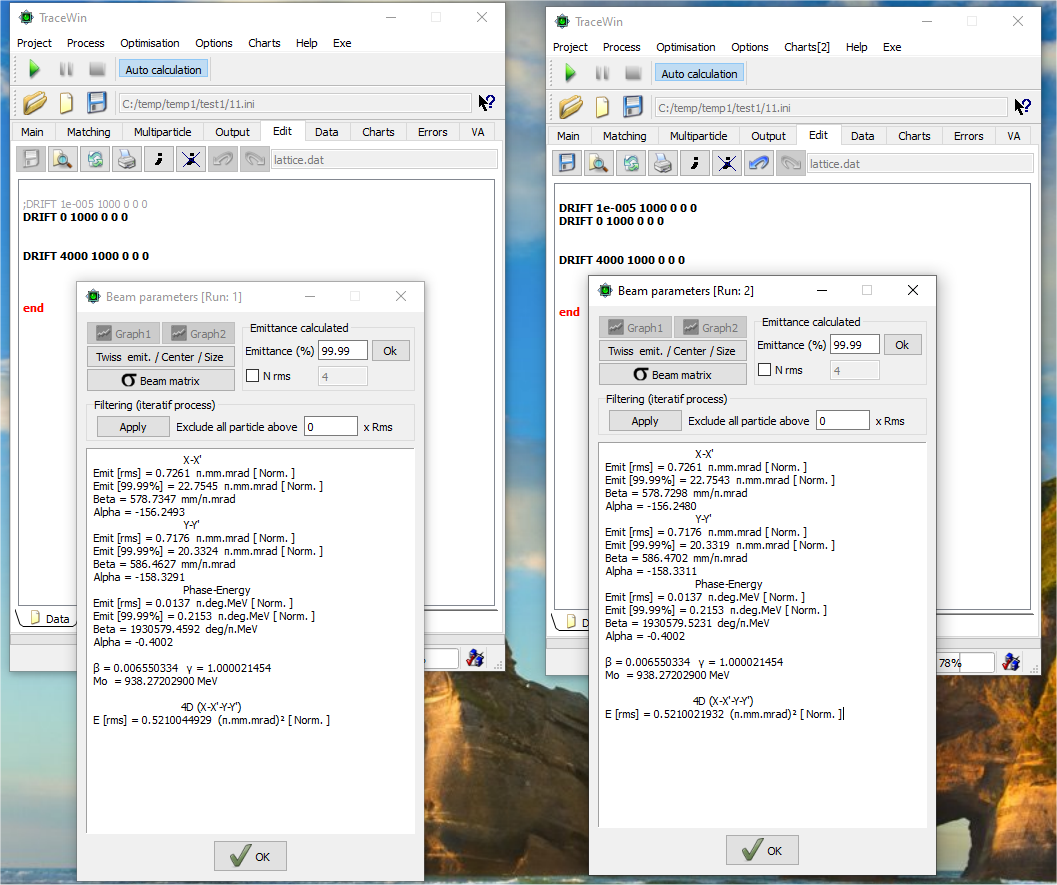Enable N rms checkbox in Run 1 dialog
1057x885 pixels.
tap(253, 375)
